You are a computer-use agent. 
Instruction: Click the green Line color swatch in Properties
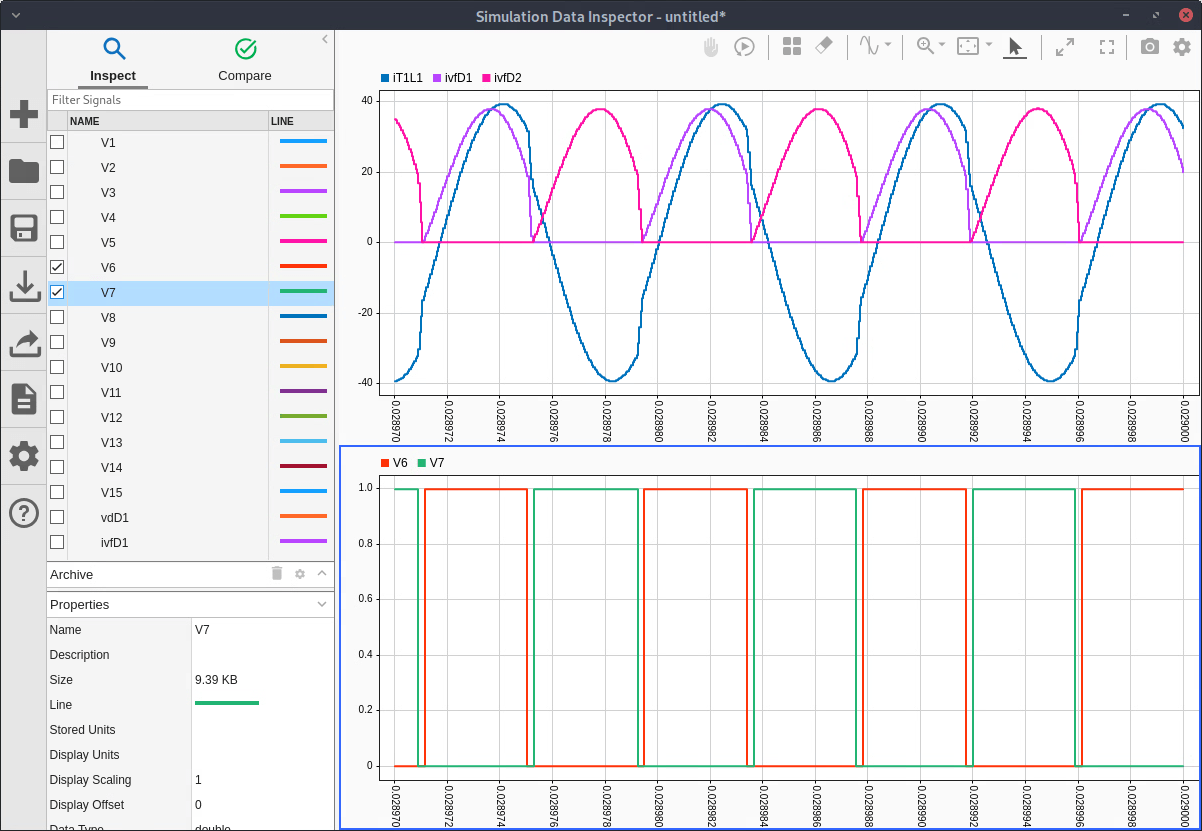point(227,704)
